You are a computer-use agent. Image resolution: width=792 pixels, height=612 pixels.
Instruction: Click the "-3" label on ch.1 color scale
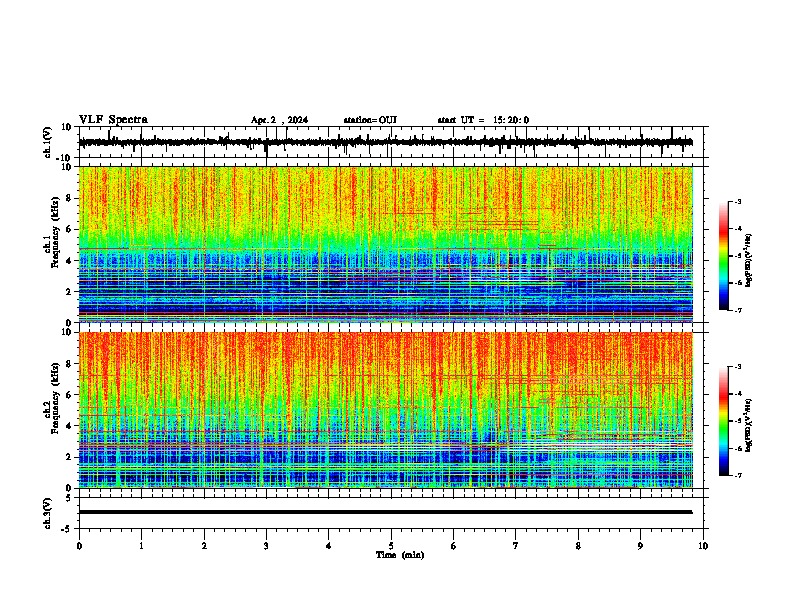click(737, 201)
